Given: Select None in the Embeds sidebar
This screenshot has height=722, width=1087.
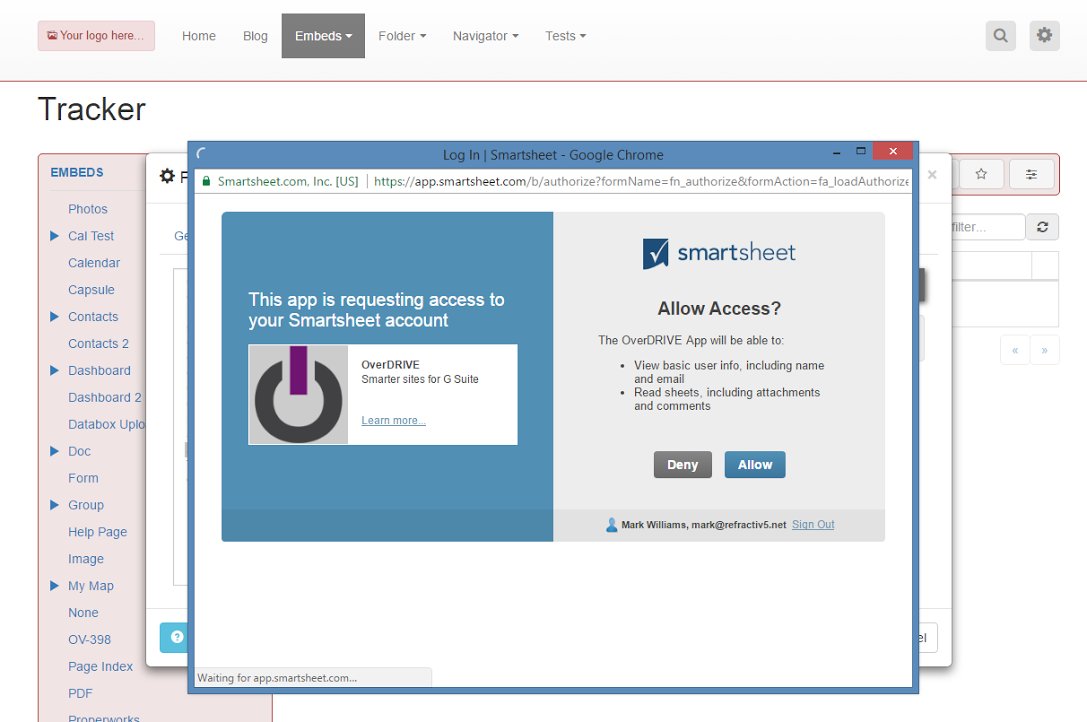Looking at the screenshot, I should [82, 613].
